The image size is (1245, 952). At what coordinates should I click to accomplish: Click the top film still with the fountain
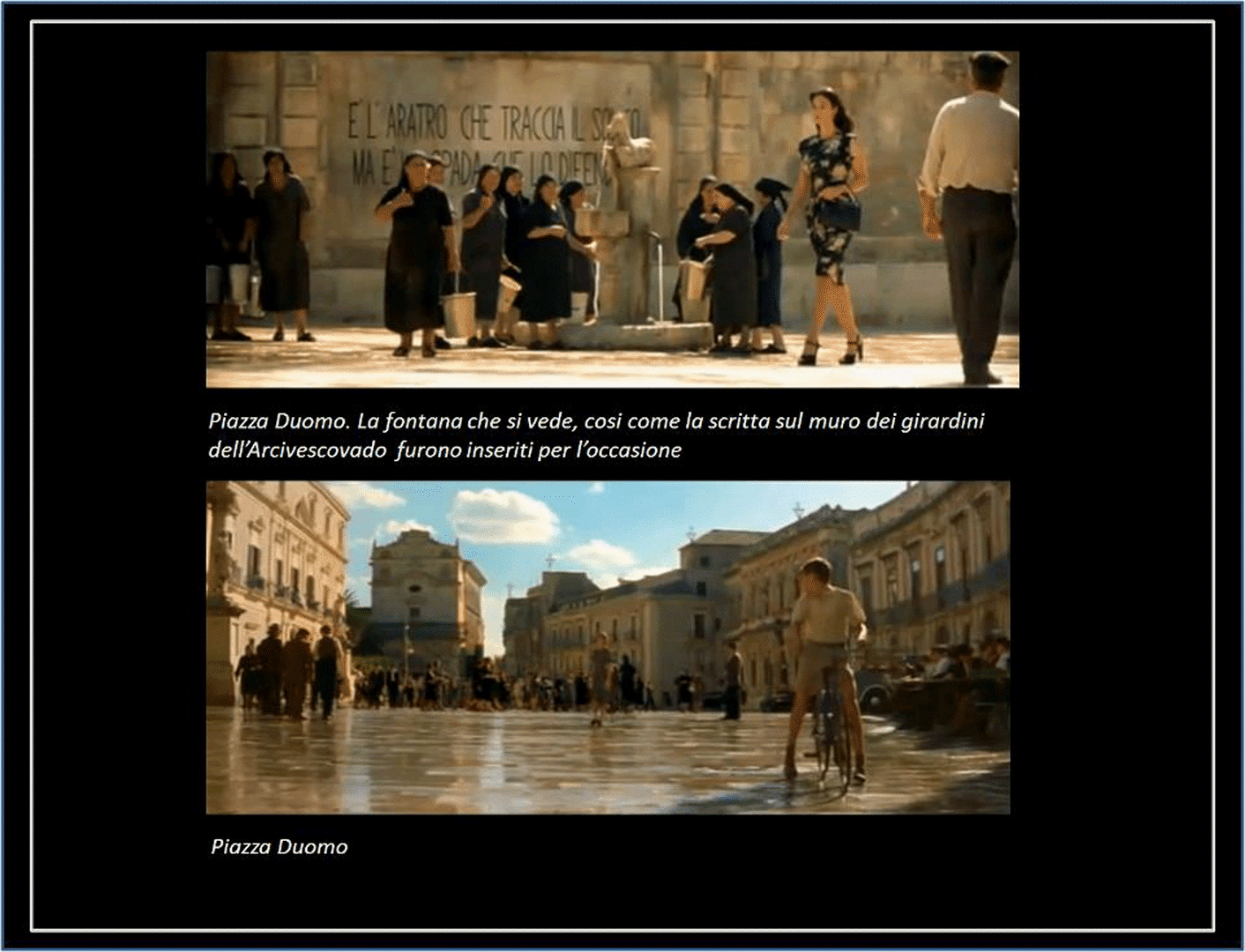click(613, 219)
